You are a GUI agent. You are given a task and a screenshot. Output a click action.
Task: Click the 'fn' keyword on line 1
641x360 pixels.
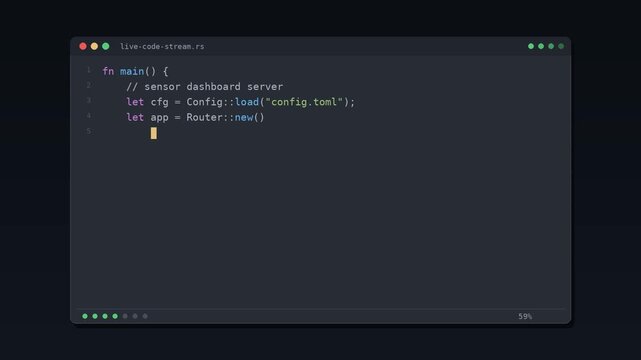108,71
